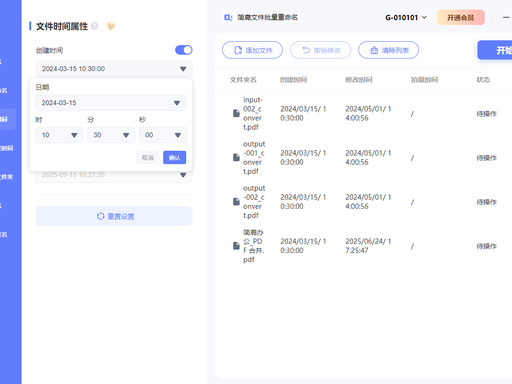Open the 分 minute dropdown showing 30
The image size is (512, 384).
point(111,135)
